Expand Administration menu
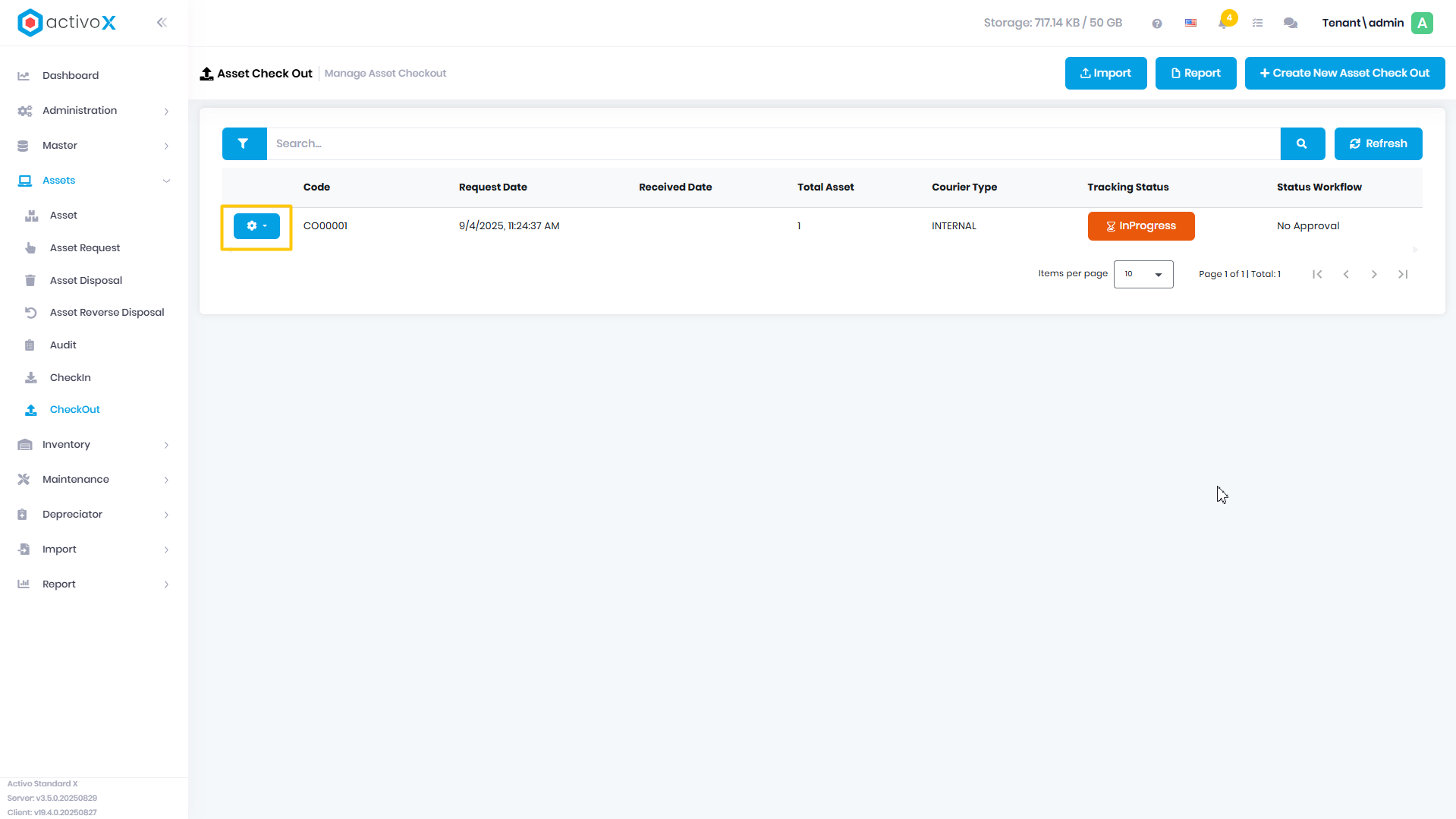Screen dimensions: 1456x819 point(94,111)
